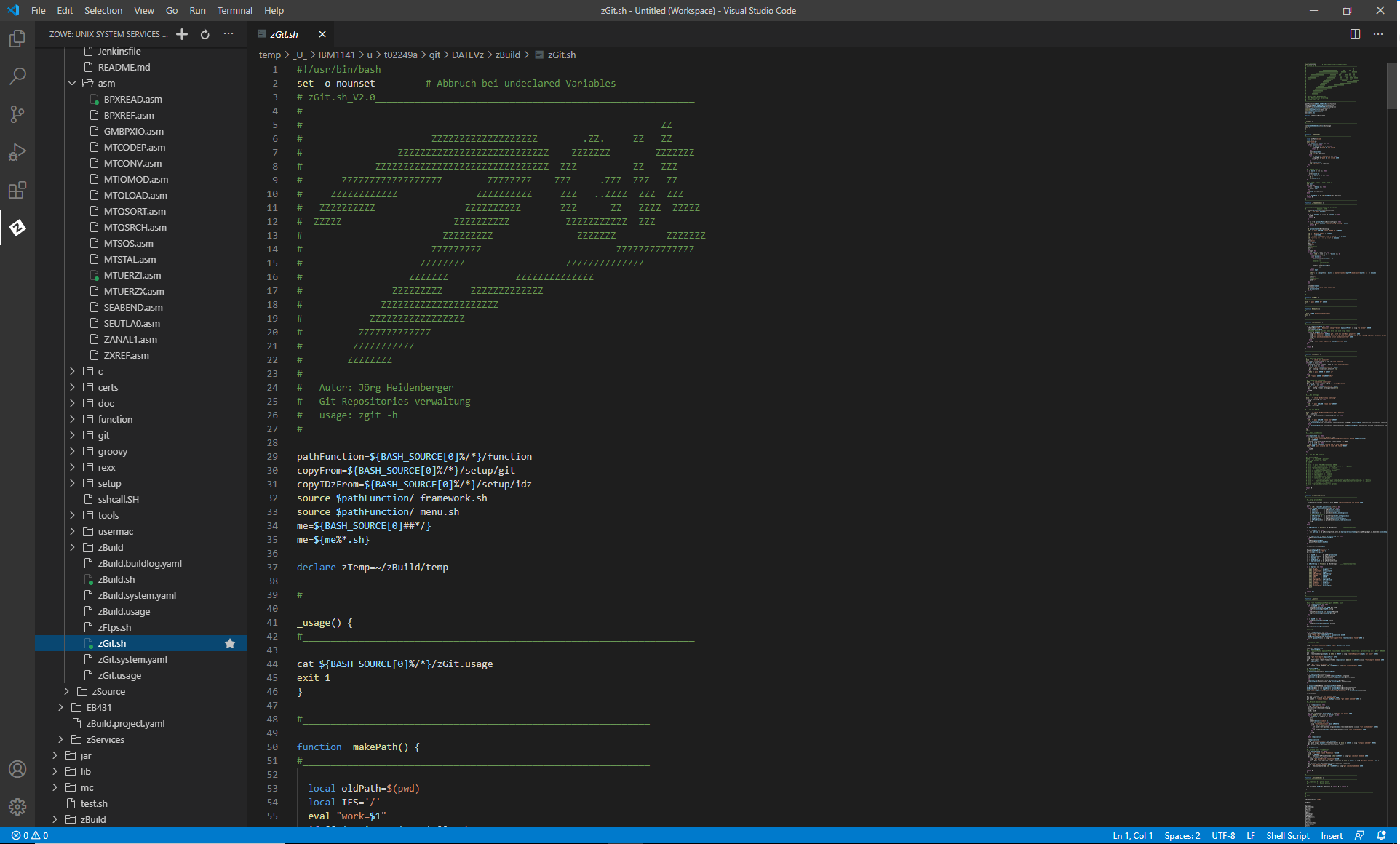
Task: Click the minimap scrollbar slider
Action: point(1391,86)
